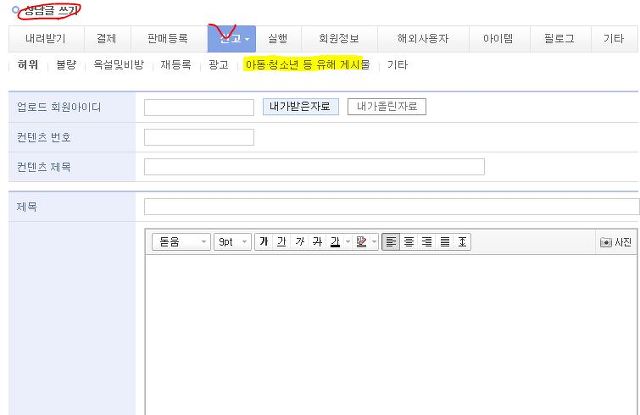Select the 허위 subcategory
This screenshot has height=415, width=640.
pyautogui.click(x=28, y=65)
